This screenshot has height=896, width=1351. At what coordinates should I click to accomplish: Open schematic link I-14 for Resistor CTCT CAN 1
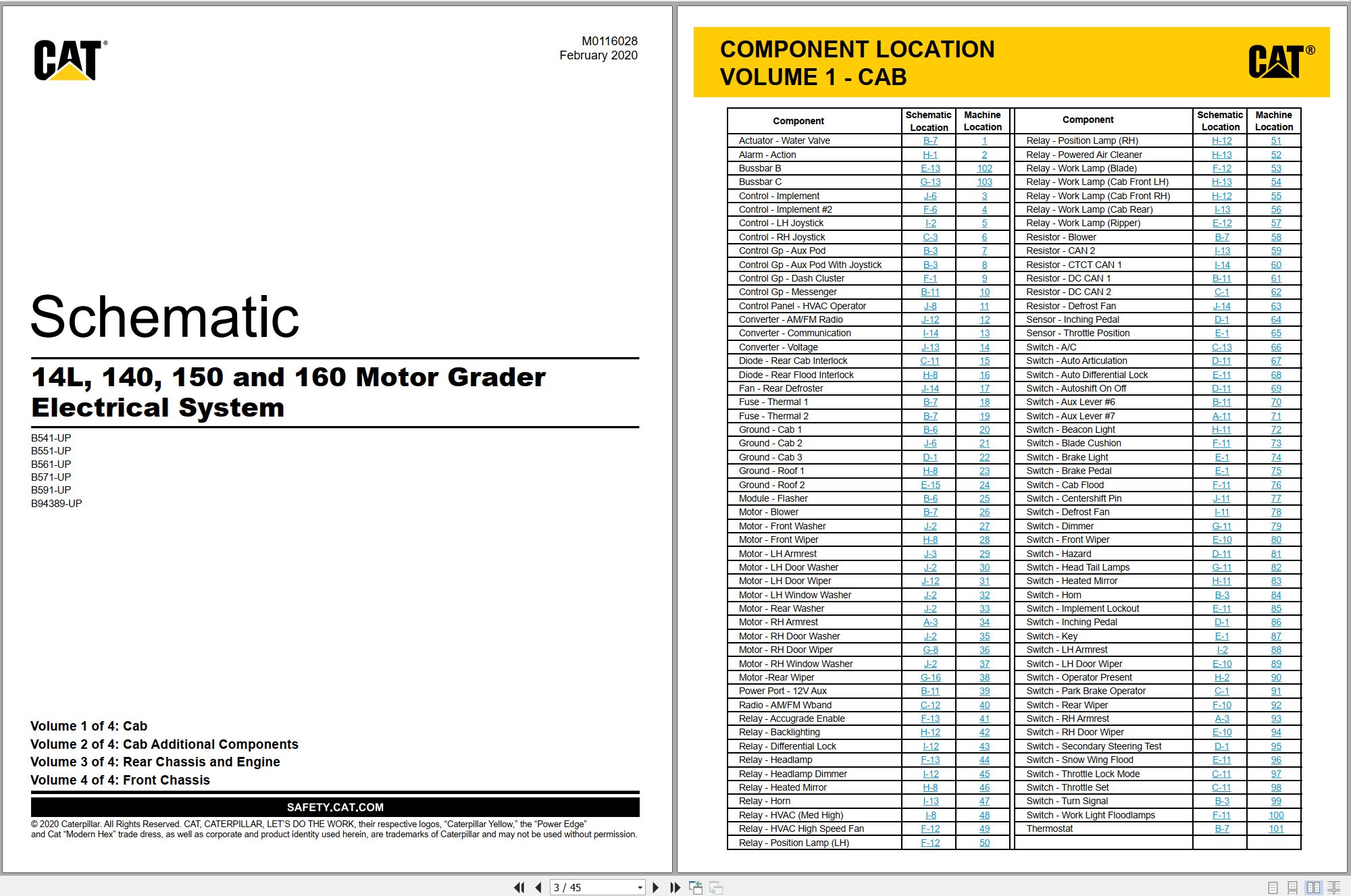1221,265
